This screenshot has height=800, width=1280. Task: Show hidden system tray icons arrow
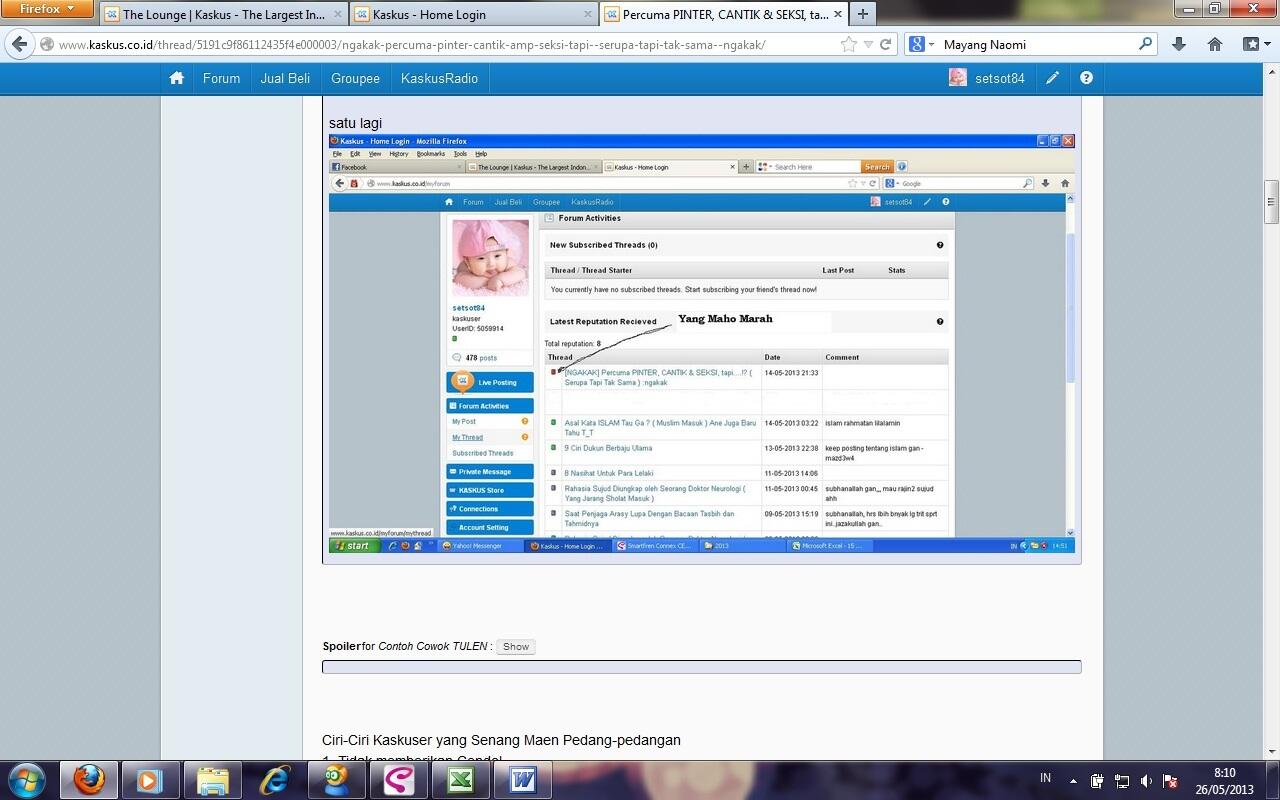pos(1073,780)
